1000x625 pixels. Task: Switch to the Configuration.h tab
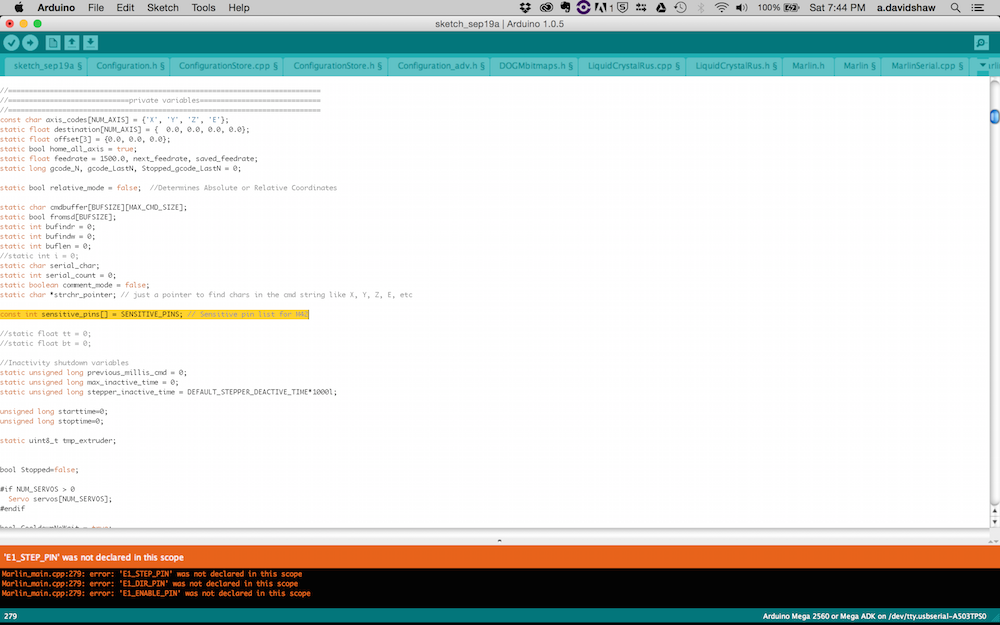pyautogui.click(x=129, y=66)
